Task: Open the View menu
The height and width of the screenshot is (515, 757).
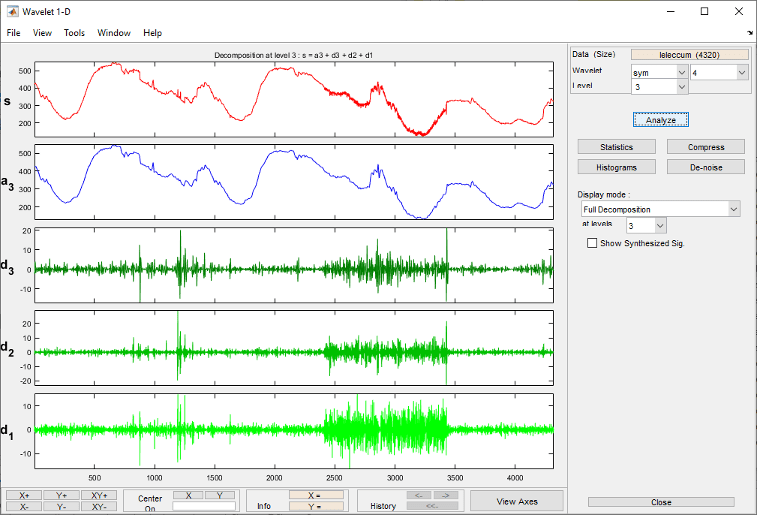Action: click(x=42, y=33)
